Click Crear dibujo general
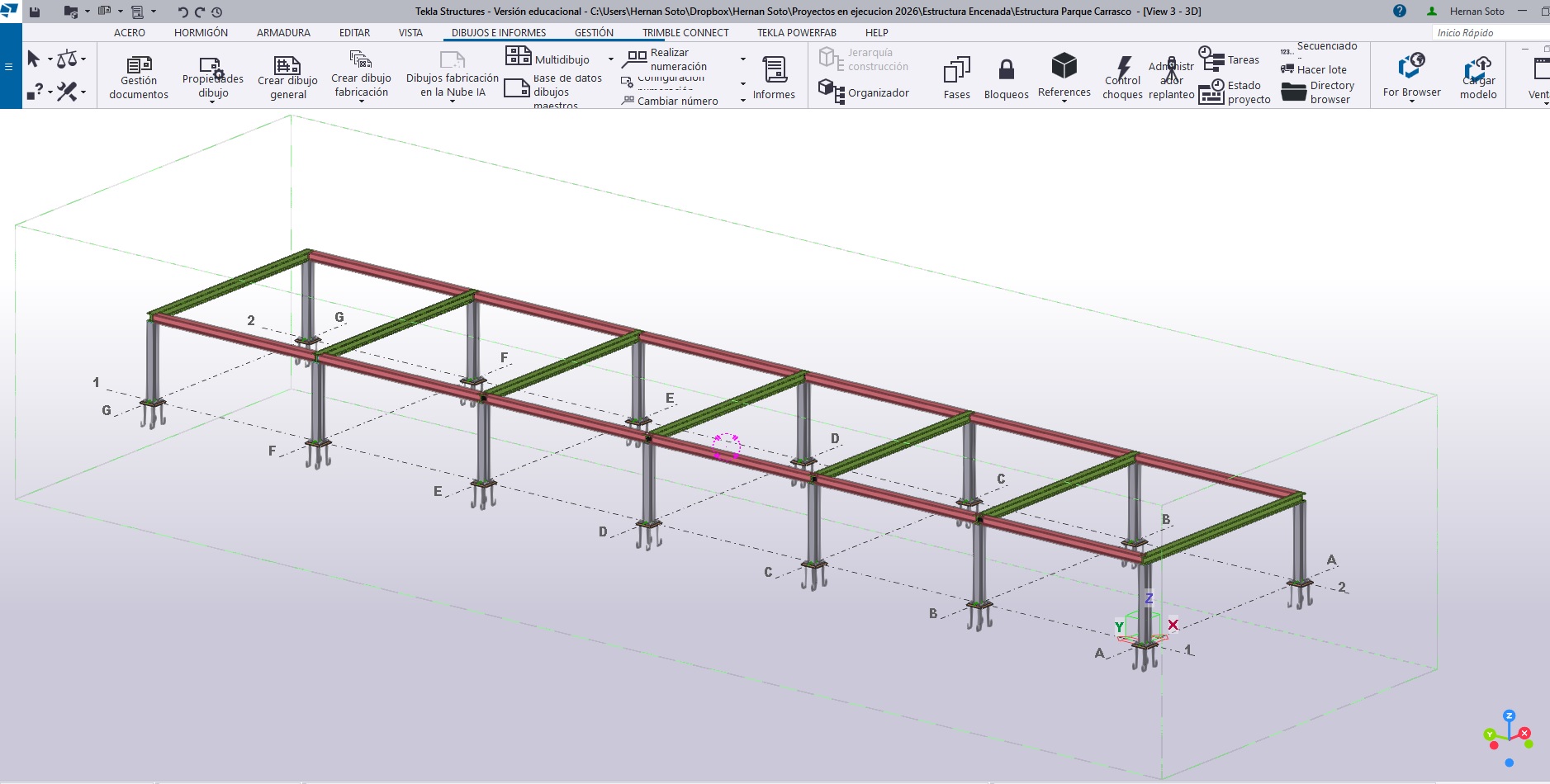The width and height of the screenshot is (1550, 784). click(x=287, y=78)
